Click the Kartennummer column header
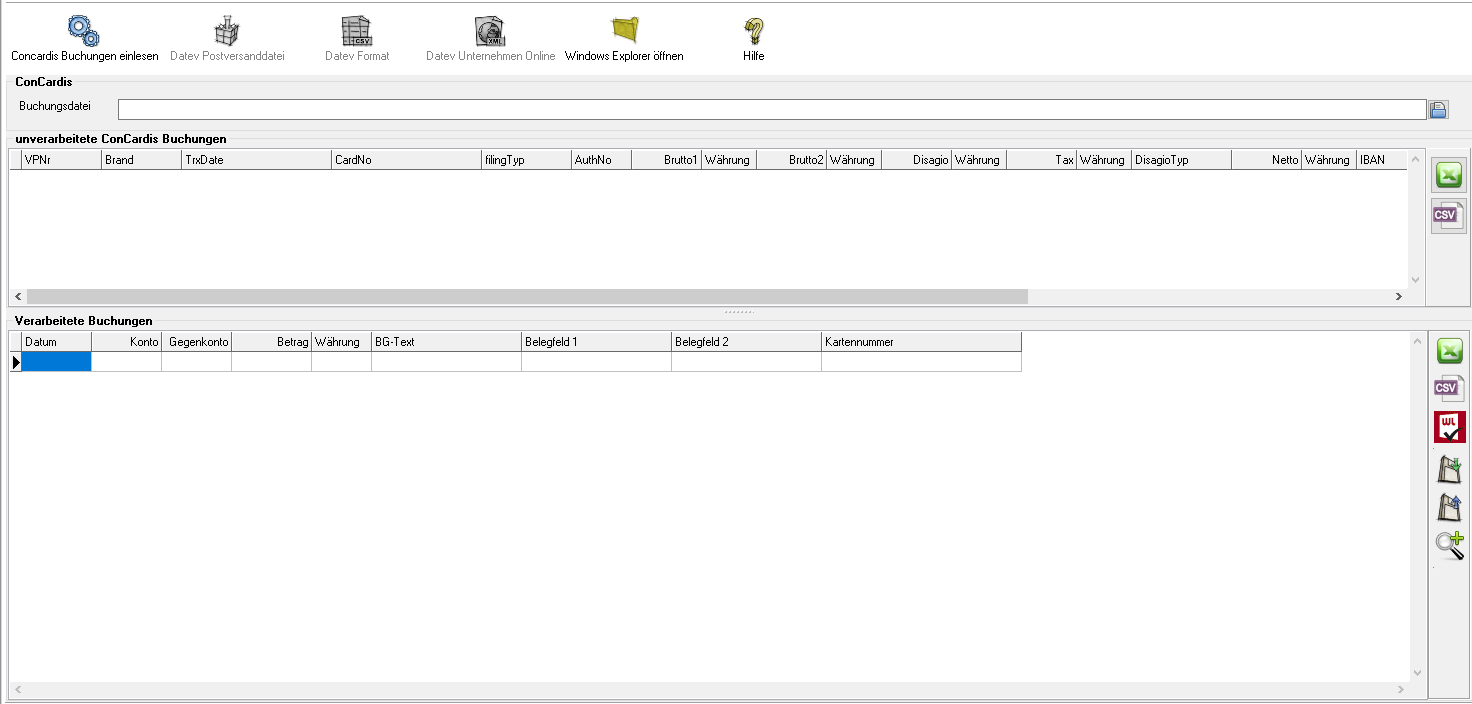1472x704 pixels. [920, 342]
